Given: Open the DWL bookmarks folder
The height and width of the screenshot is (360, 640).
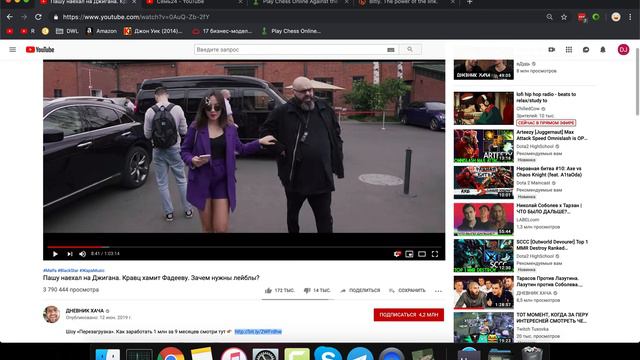Looking at the screenshot, I should (x=67, y=31).
